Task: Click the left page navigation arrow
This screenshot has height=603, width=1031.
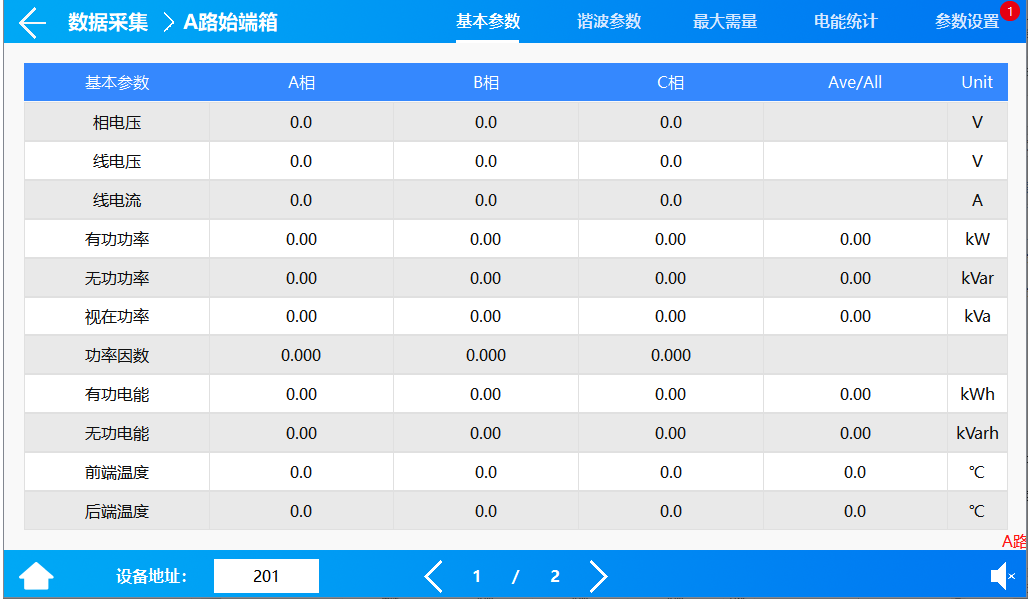Action: pos(433,576)
